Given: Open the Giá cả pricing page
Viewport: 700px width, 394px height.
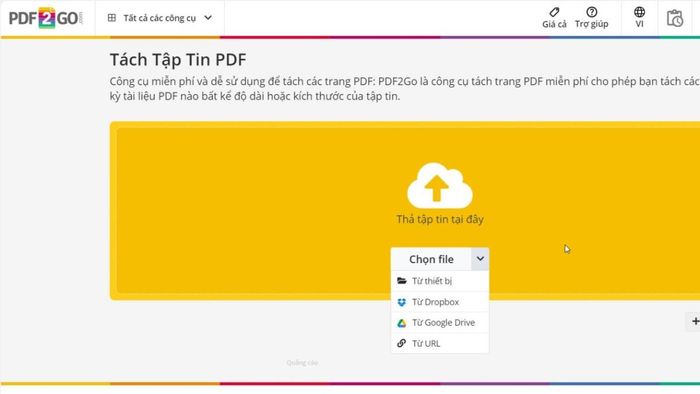Looking at the screenshot, I should click(554, 18).
